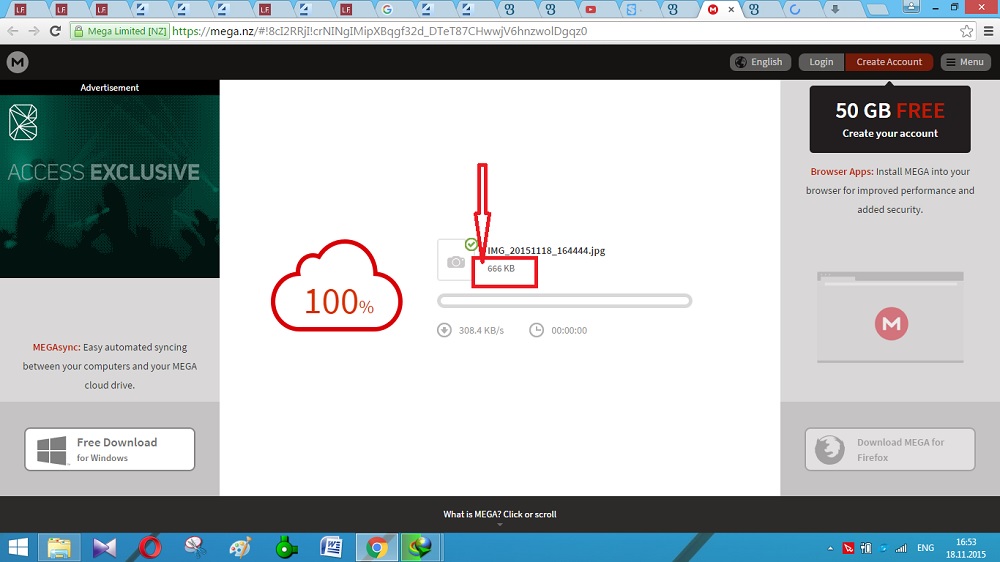The image size is (1000, 562).
Task: Click the Create Account button
Action: tap(888, 62)
